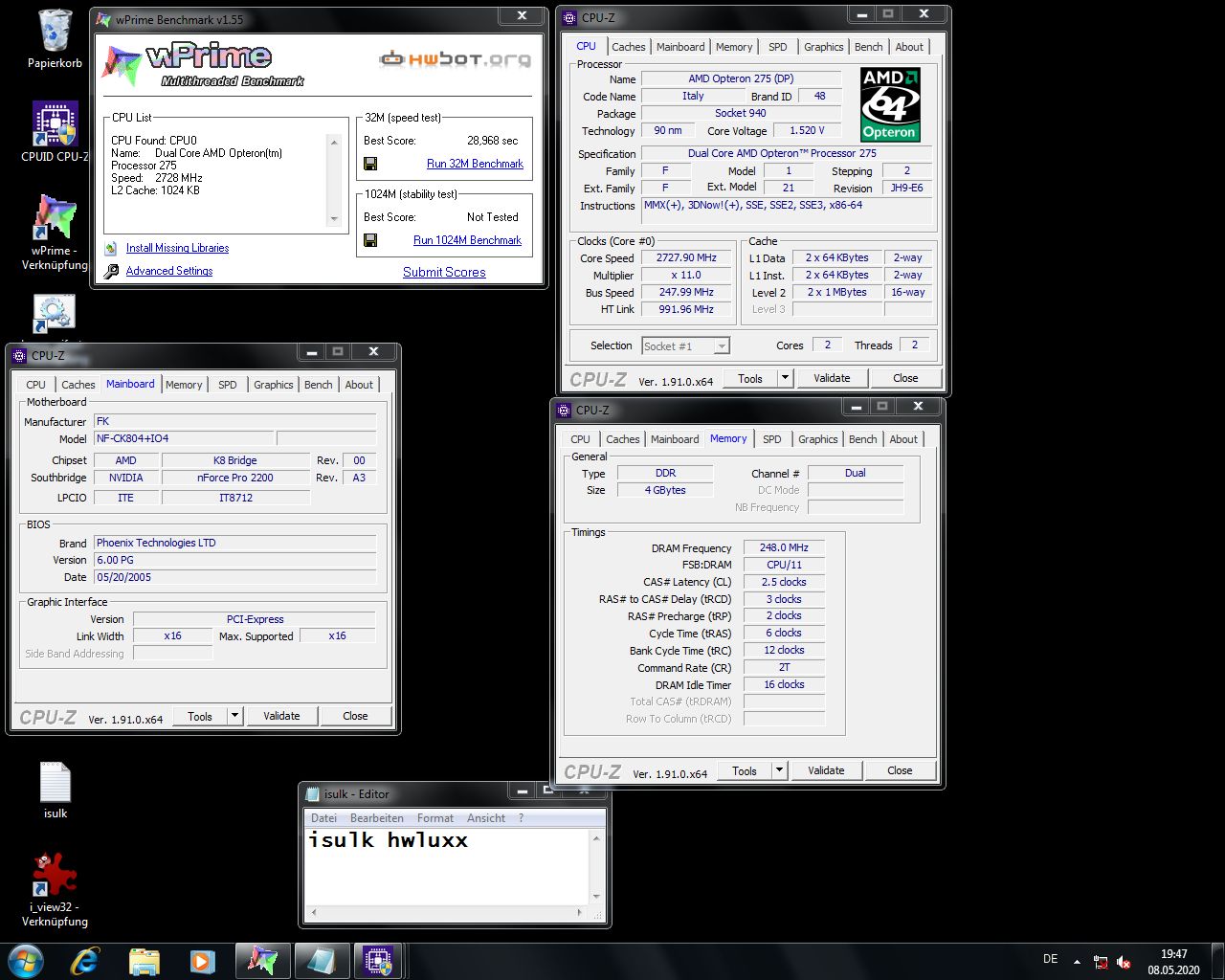Click the wPrime CPU List scrollbar down arrow
This screenshot has height=980, width=1225.
(x=334, y=218)
